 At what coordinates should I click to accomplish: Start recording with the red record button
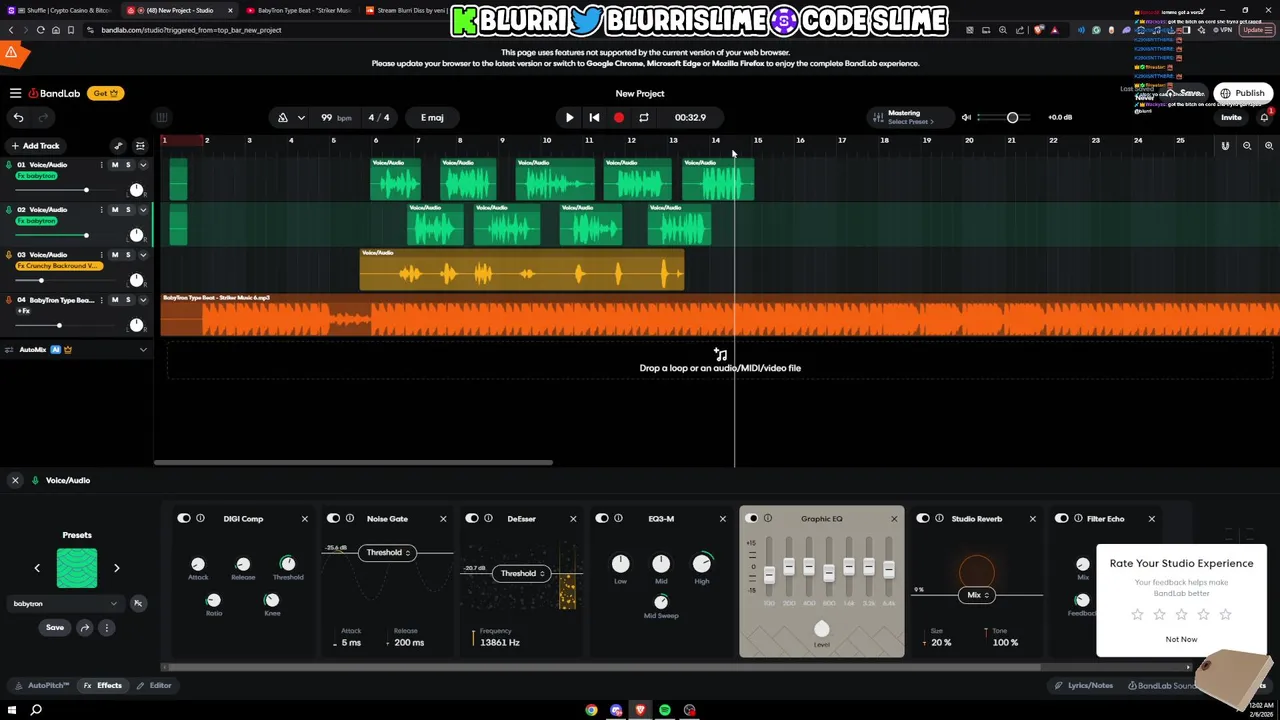pos(619,118)
